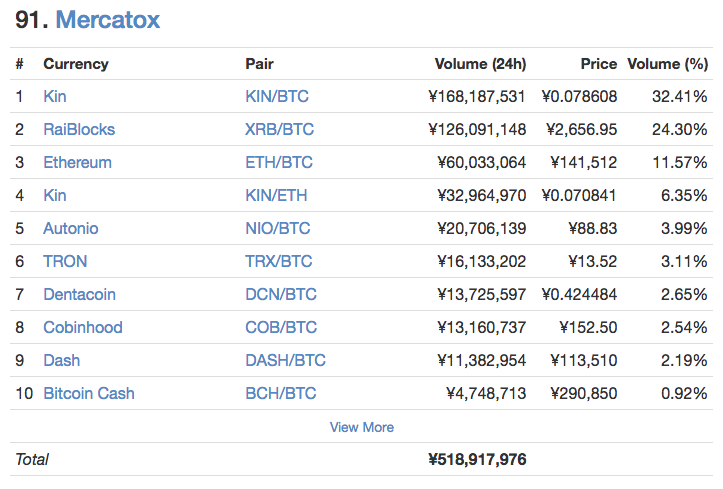
Task: Open Kin currency link in row 4
Action: point(55,195)
